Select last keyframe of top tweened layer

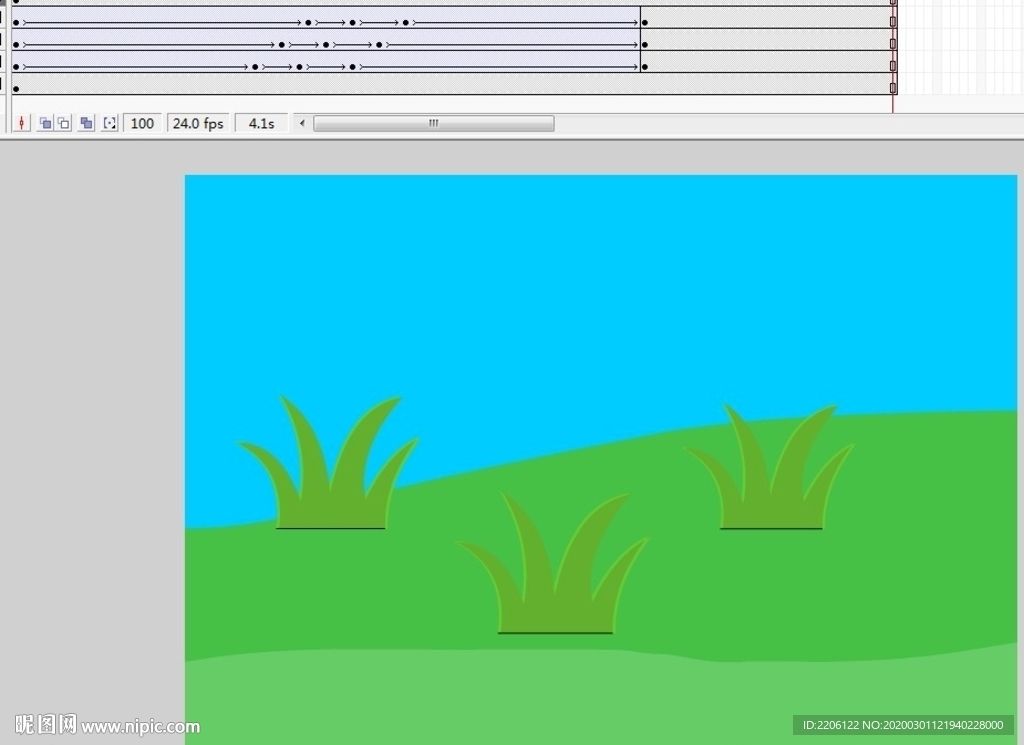click(645, 23)
